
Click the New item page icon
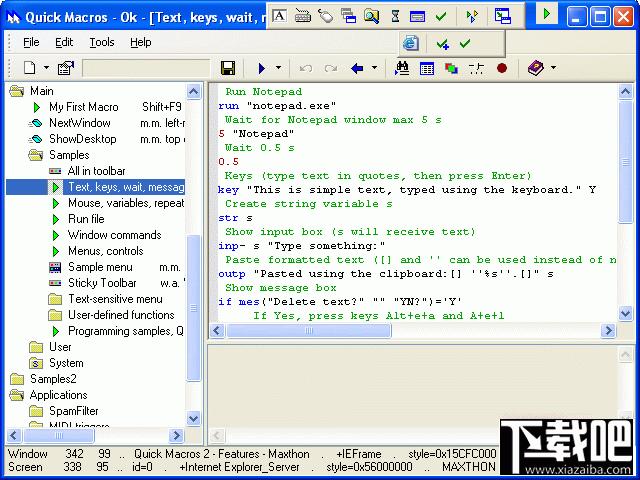coord(30,68)
